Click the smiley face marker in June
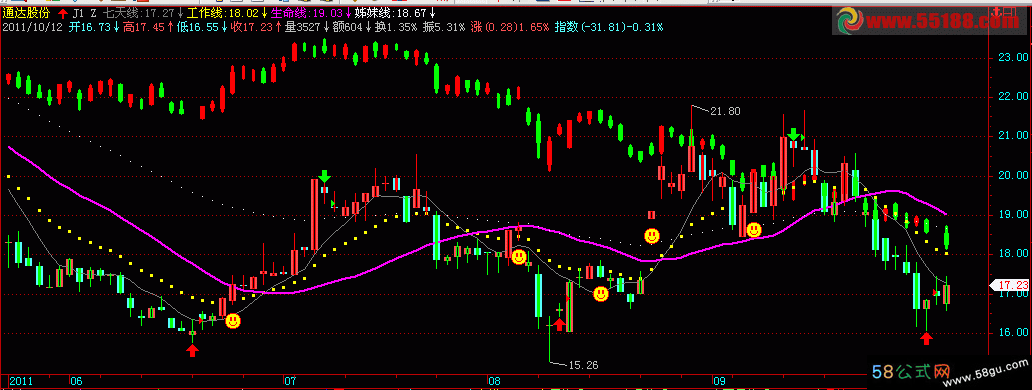The height and width of the screenshot is (390, 1032). [233, 321]
